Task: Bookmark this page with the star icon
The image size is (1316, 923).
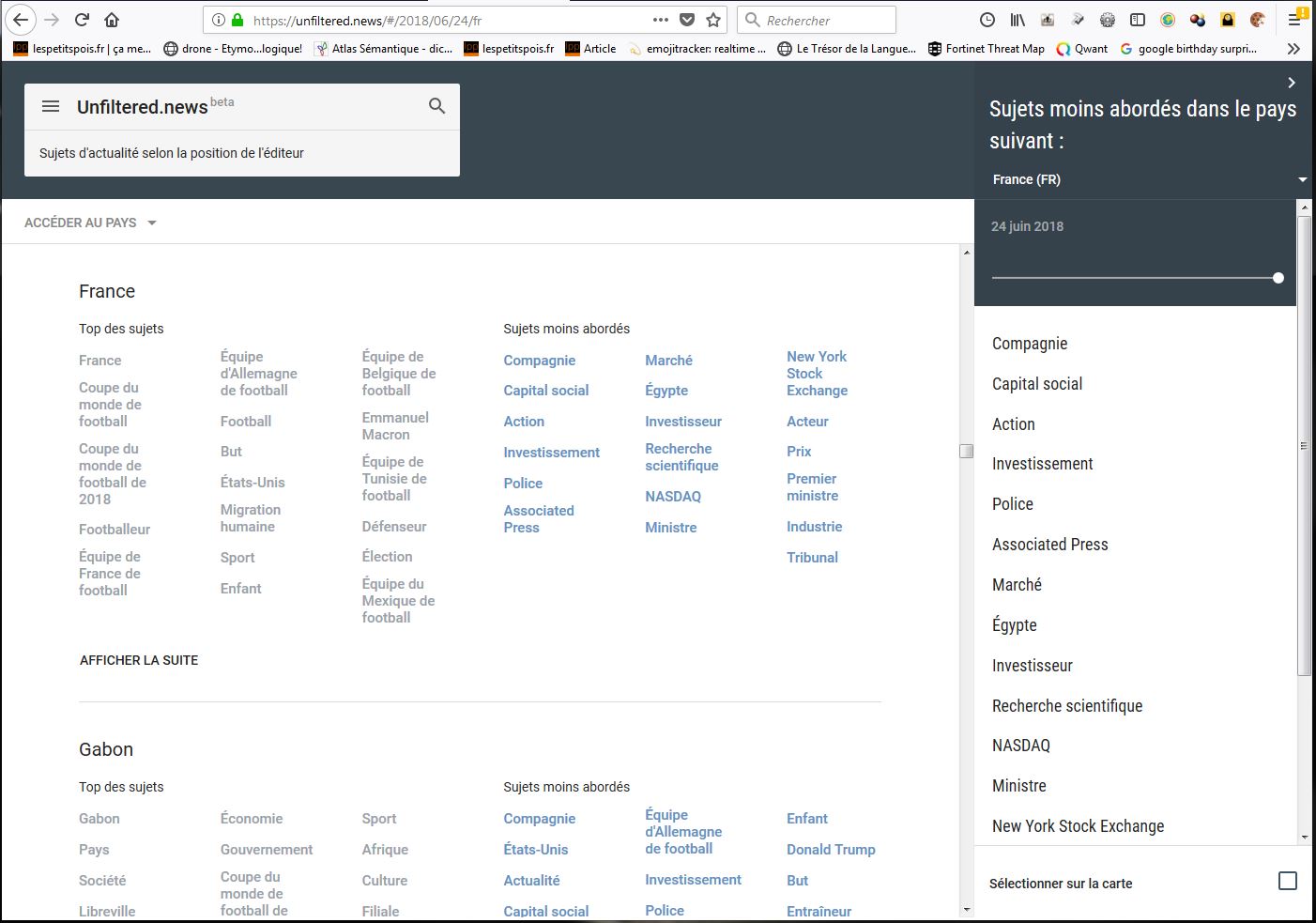Action: pyautogui.click(x=713, y=20)
